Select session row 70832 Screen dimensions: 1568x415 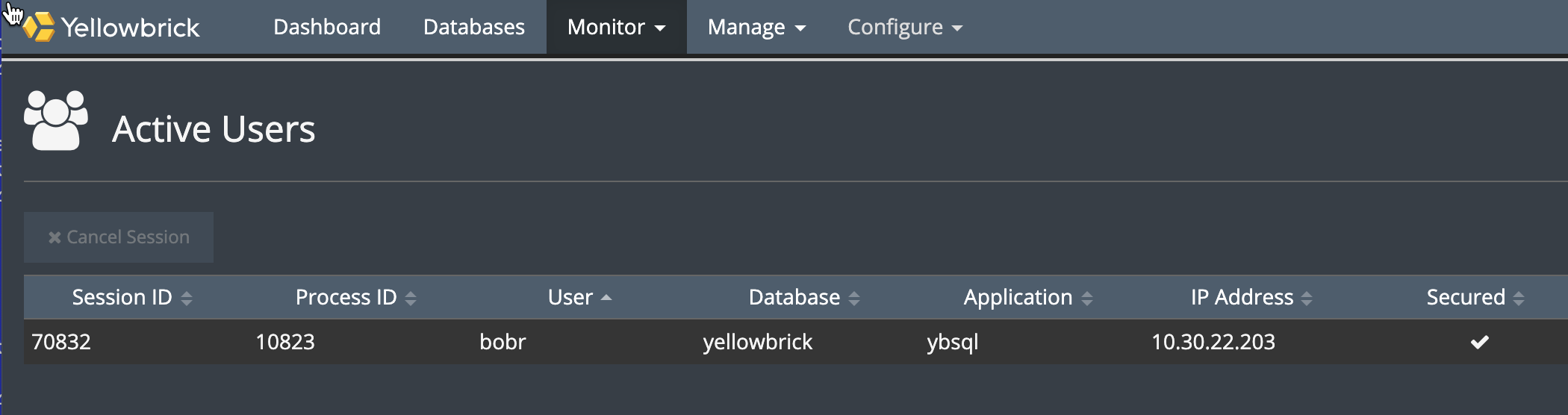click(x=61, y=342)
